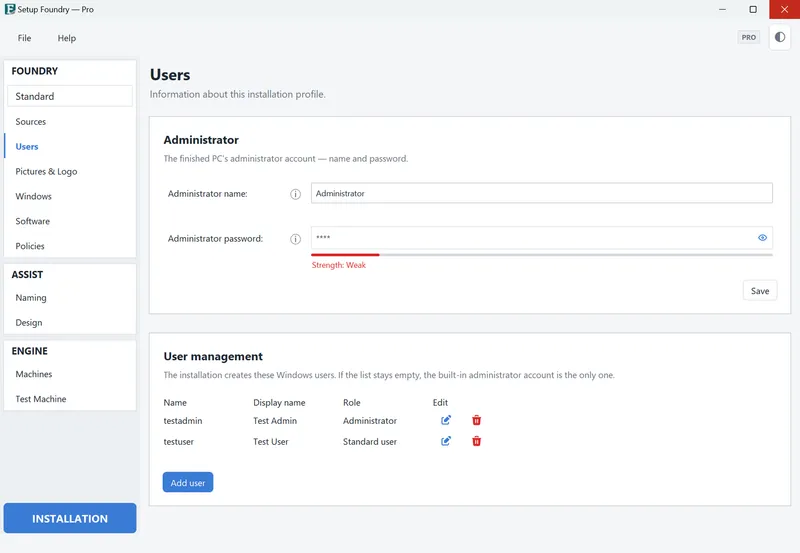This screenshot has height=553, width=800.
Task: Click the Administrator role cell of testadmin
Action: [x=369, y=421]
